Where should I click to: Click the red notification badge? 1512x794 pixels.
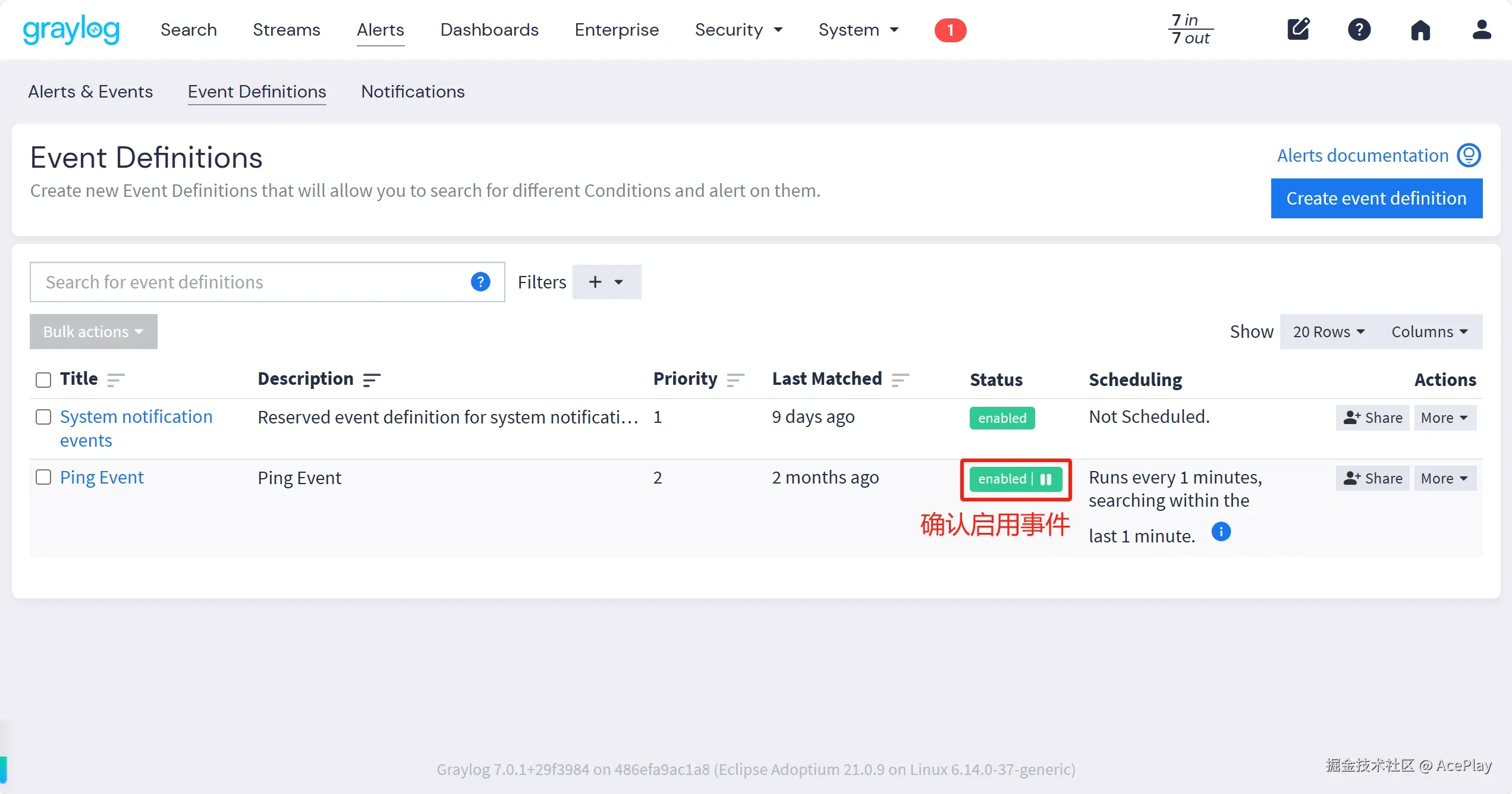(x=950, y=30)
